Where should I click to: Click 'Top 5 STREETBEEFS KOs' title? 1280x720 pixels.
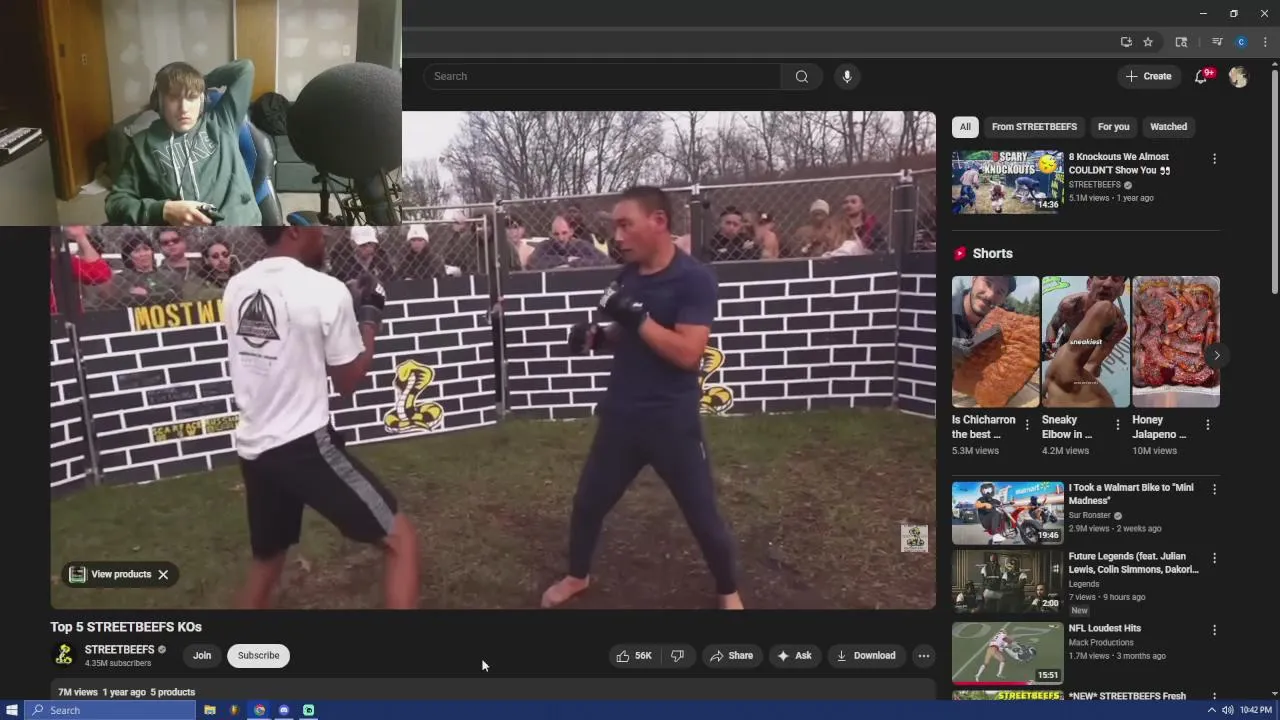pyautogui.click(x=126, y=627)
